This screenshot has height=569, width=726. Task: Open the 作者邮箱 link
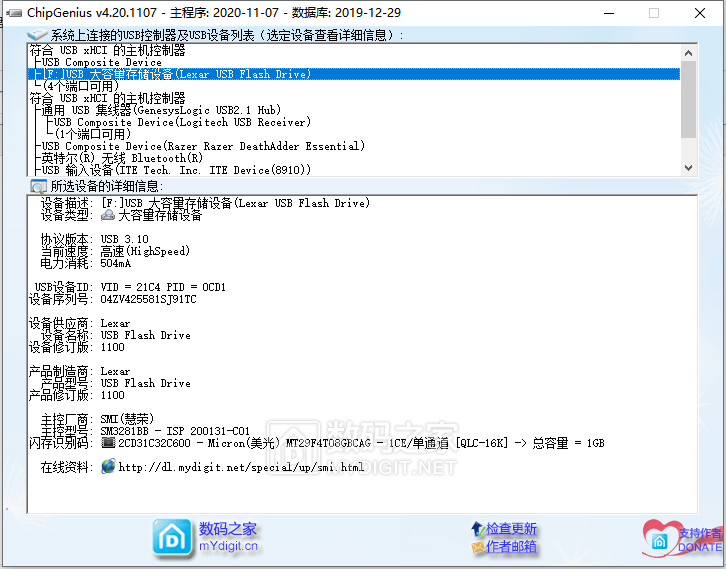coord(511,547)
